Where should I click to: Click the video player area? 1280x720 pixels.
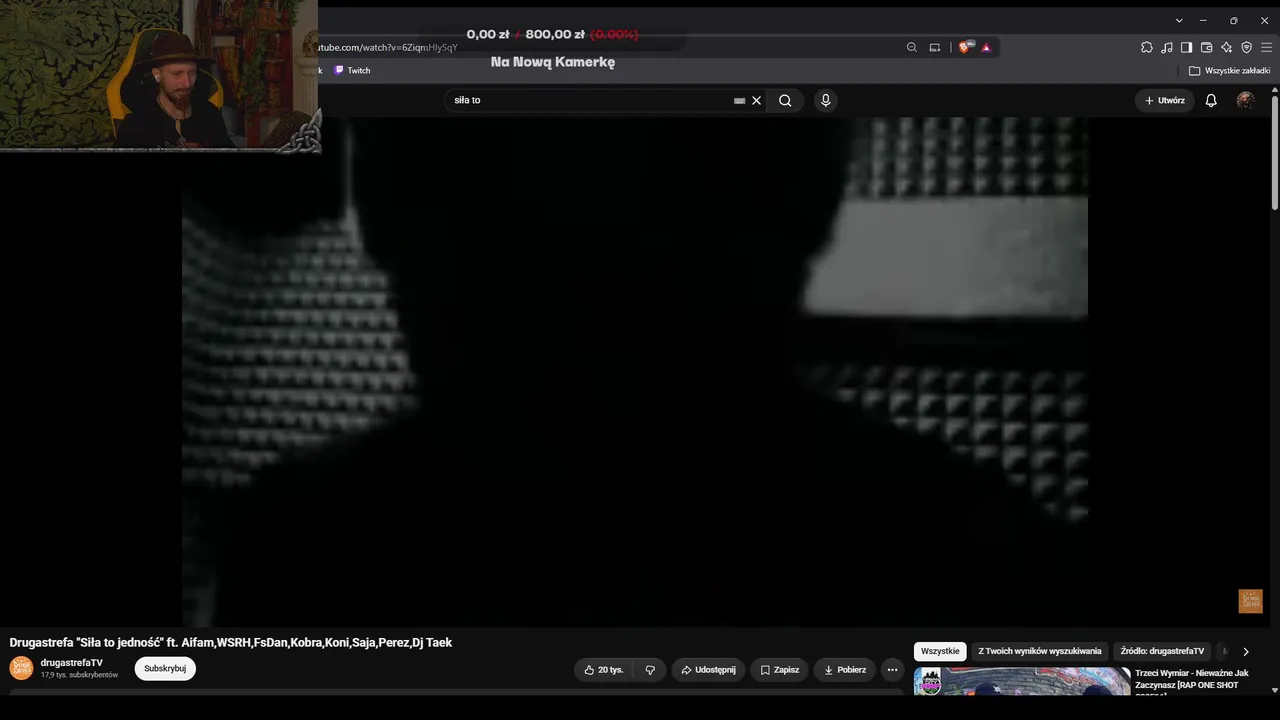[x=635, y=372]
